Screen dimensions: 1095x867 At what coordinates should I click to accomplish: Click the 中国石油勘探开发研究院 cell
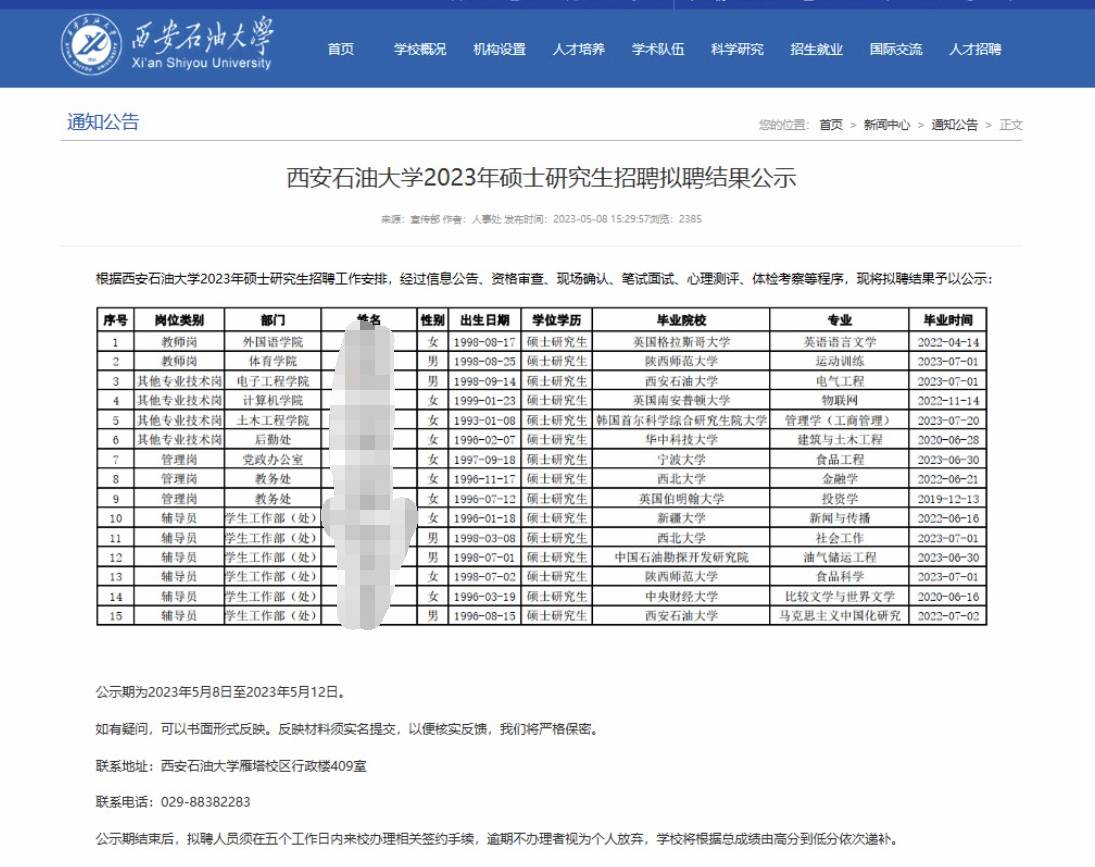click(681, 557)
